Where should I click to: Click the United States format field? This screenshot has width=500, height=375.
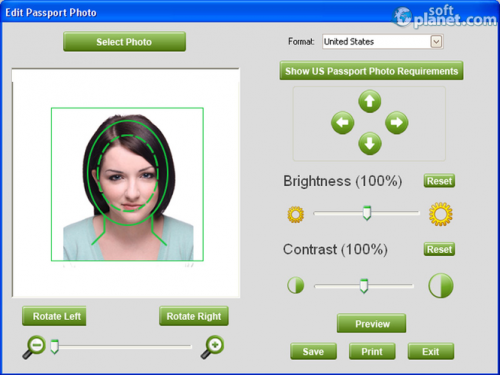(x=383, y=42)
